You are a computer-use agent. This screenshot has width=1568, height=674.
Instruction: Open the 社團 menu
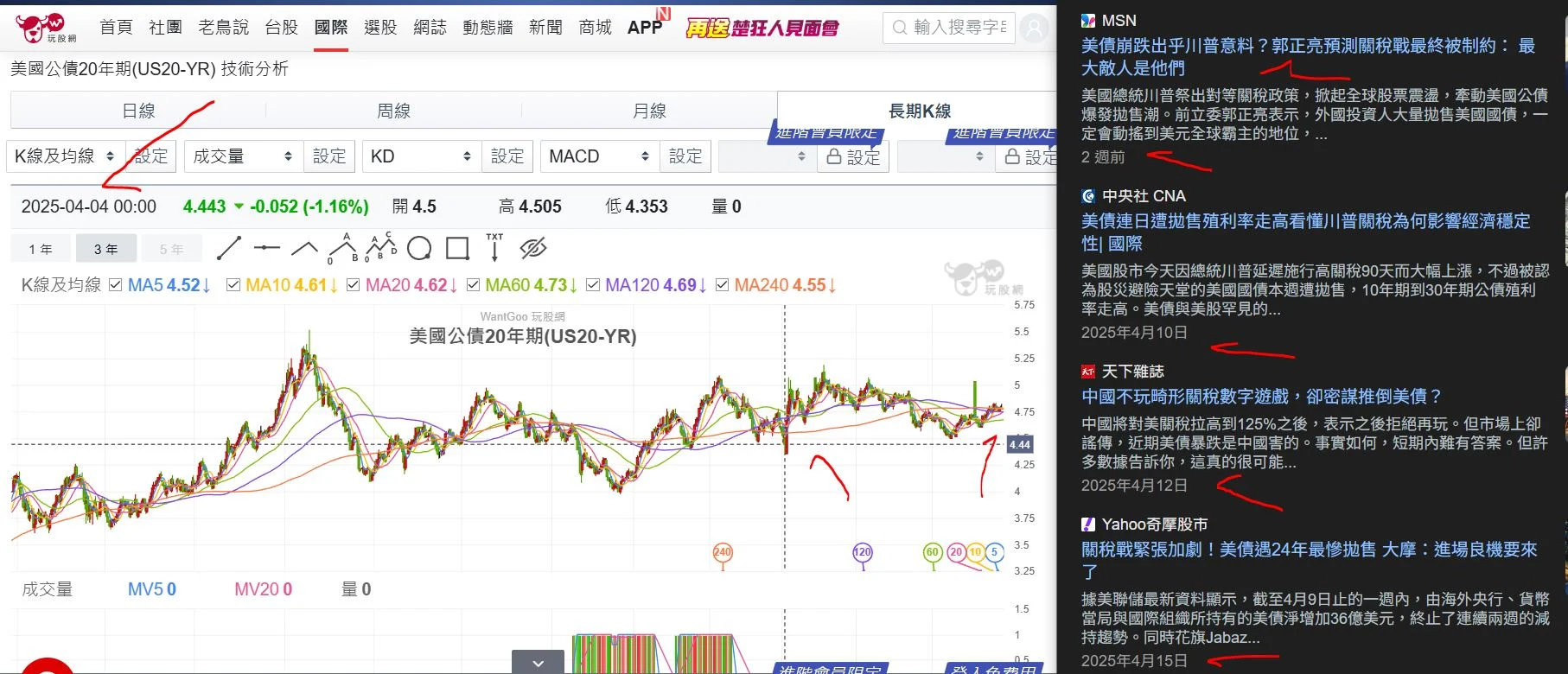[x=165, y=28]
